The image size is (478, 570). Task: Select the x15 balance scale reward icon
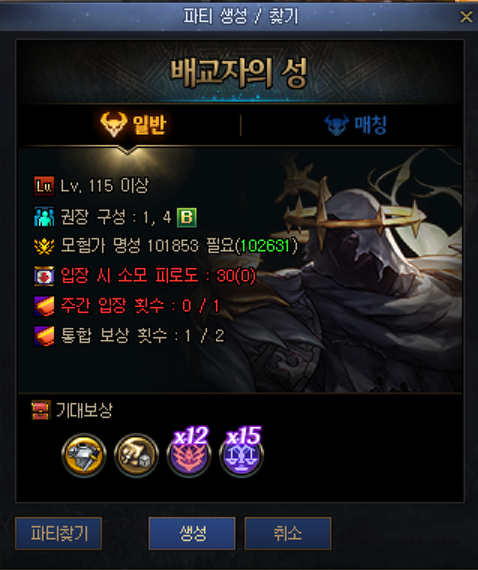coord(241,452)
